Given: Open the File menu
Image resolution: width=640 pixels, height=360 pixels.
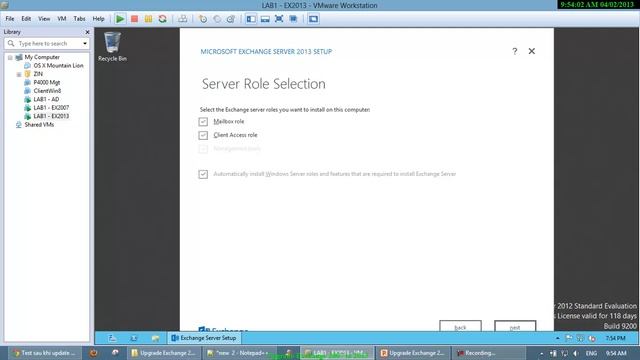Looking at the screenshot, I should pyautogui.click(x=10, y=19).
